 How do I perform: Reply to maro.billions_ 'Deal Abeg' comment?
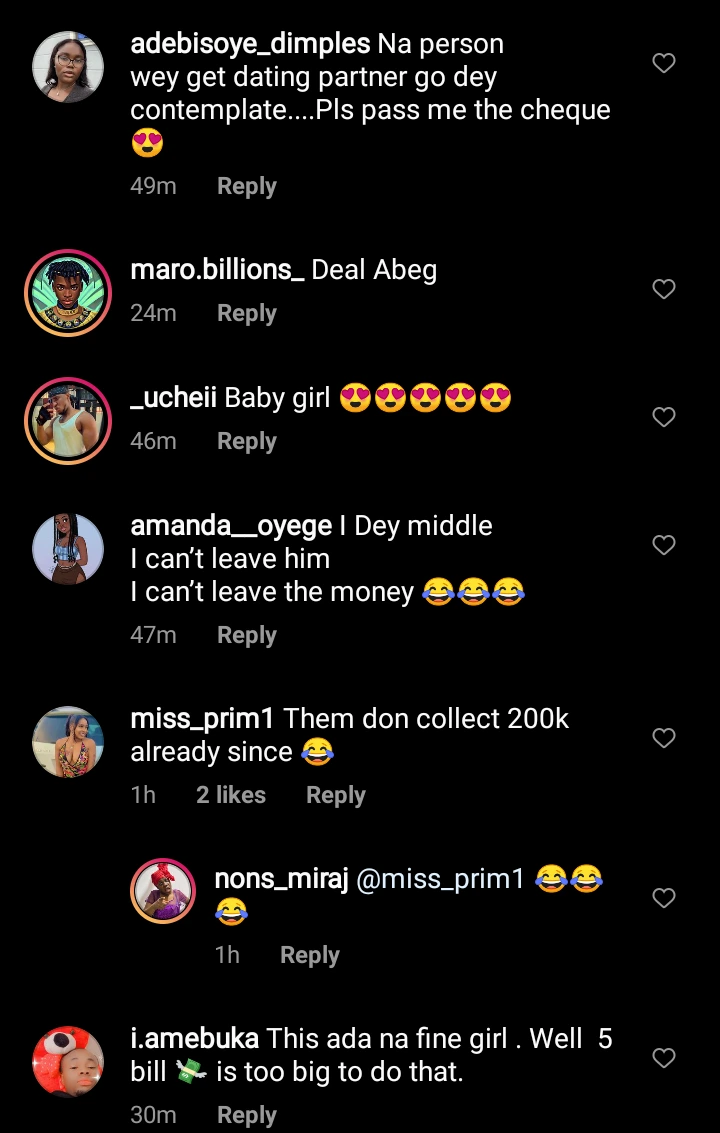[246, 313]
